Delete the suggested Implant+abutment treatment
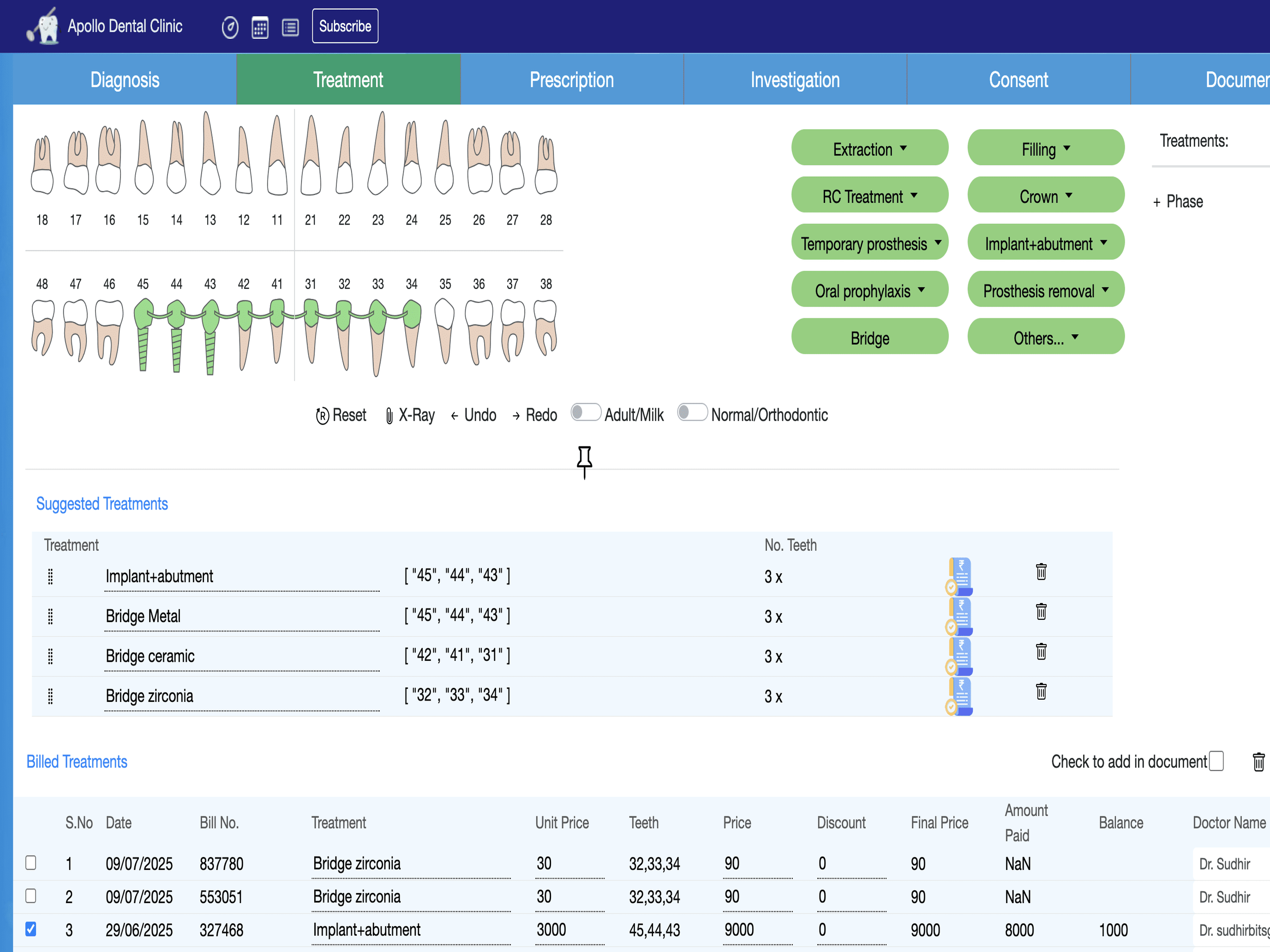Viewport: 1270px width, 952px height. point(1042,571)
